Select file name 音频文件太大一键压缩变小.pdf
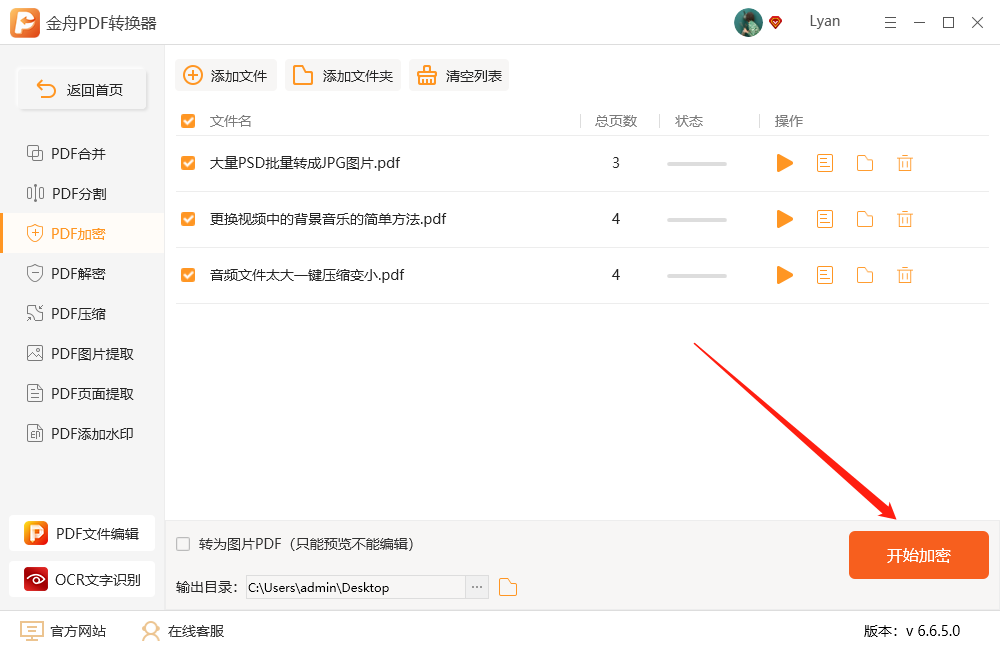This screenshot has height=650, width=1000. click(x=307, y=276)
